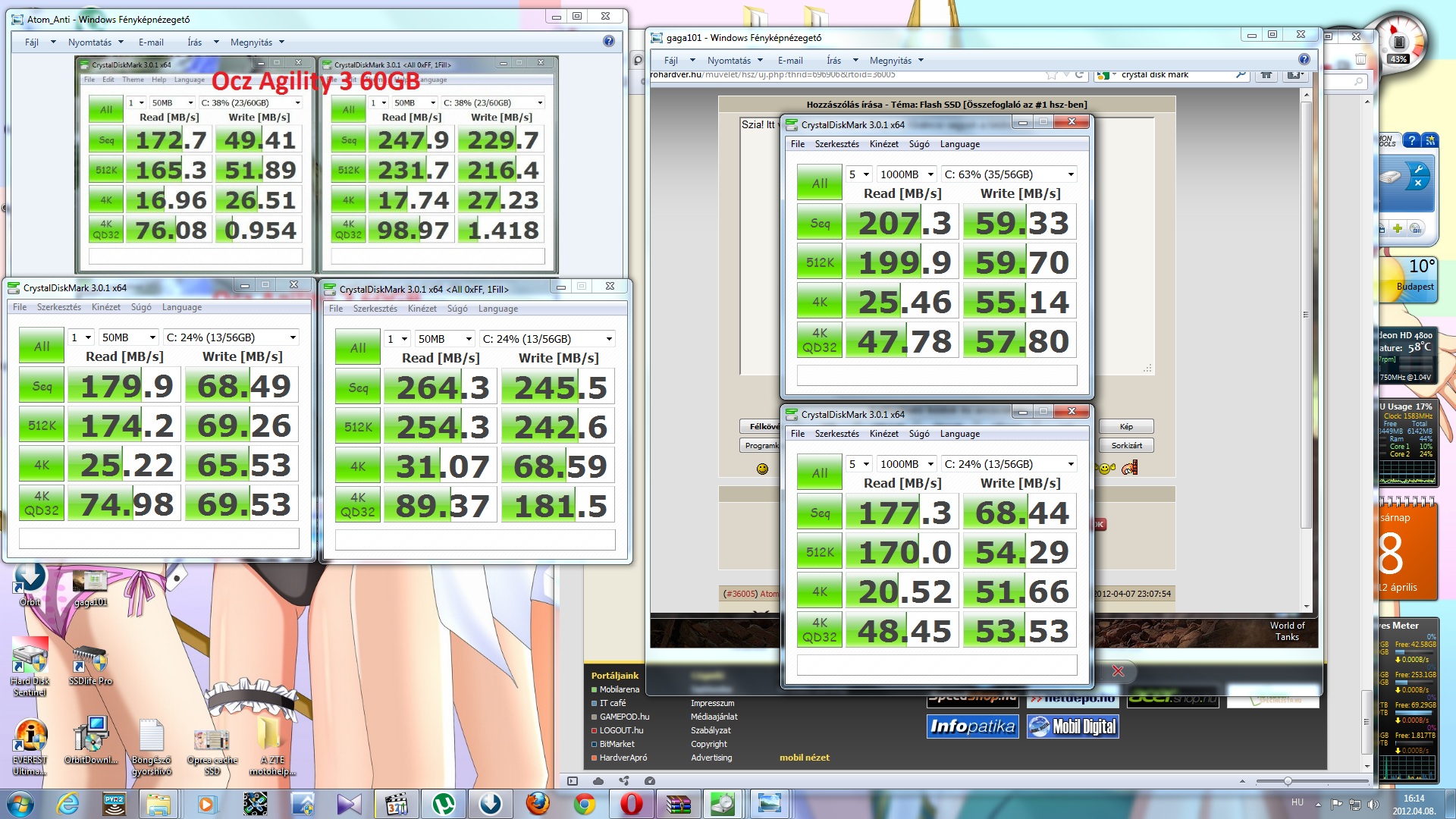Open Language menu in 0xFF 1Fill 24% CrystalDiskMark
1456x819 pixels.
tap(497, 309)
